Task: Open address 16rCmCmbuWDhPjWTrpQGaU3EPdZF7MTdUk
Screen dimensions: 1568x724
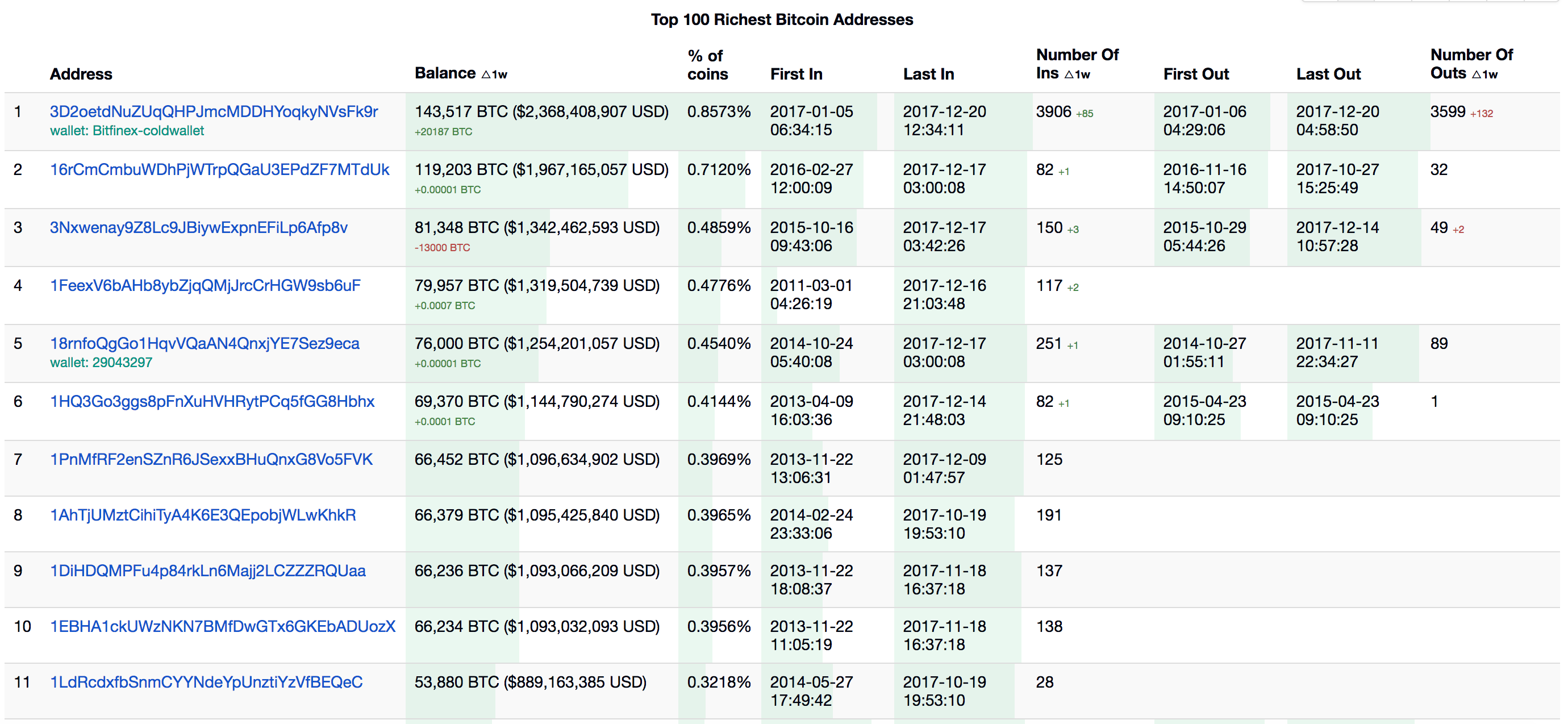Action: click(x=219, y=169)
